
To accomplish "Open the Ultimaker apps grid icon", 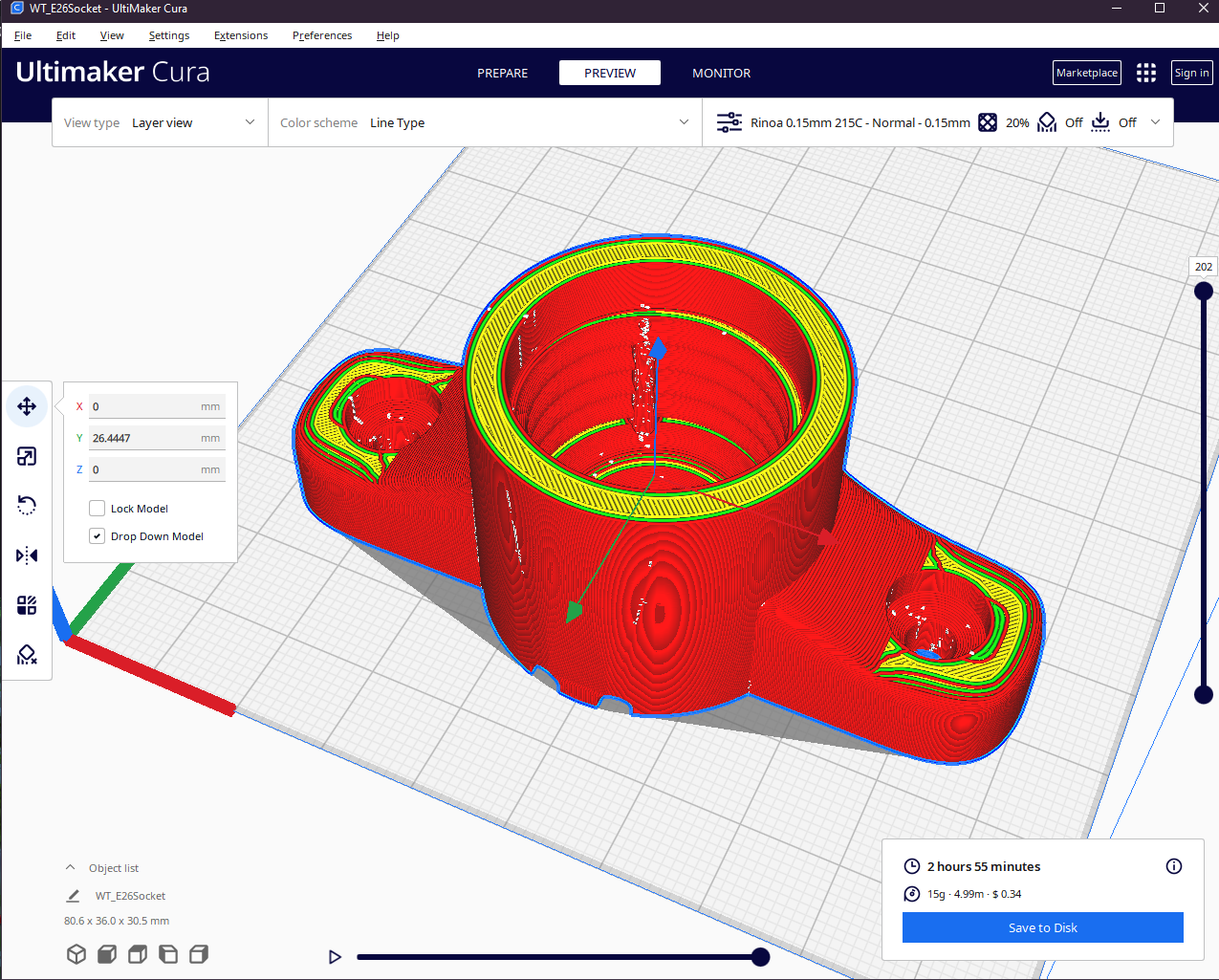I will pyautogui.click(x=1146, y=73).
